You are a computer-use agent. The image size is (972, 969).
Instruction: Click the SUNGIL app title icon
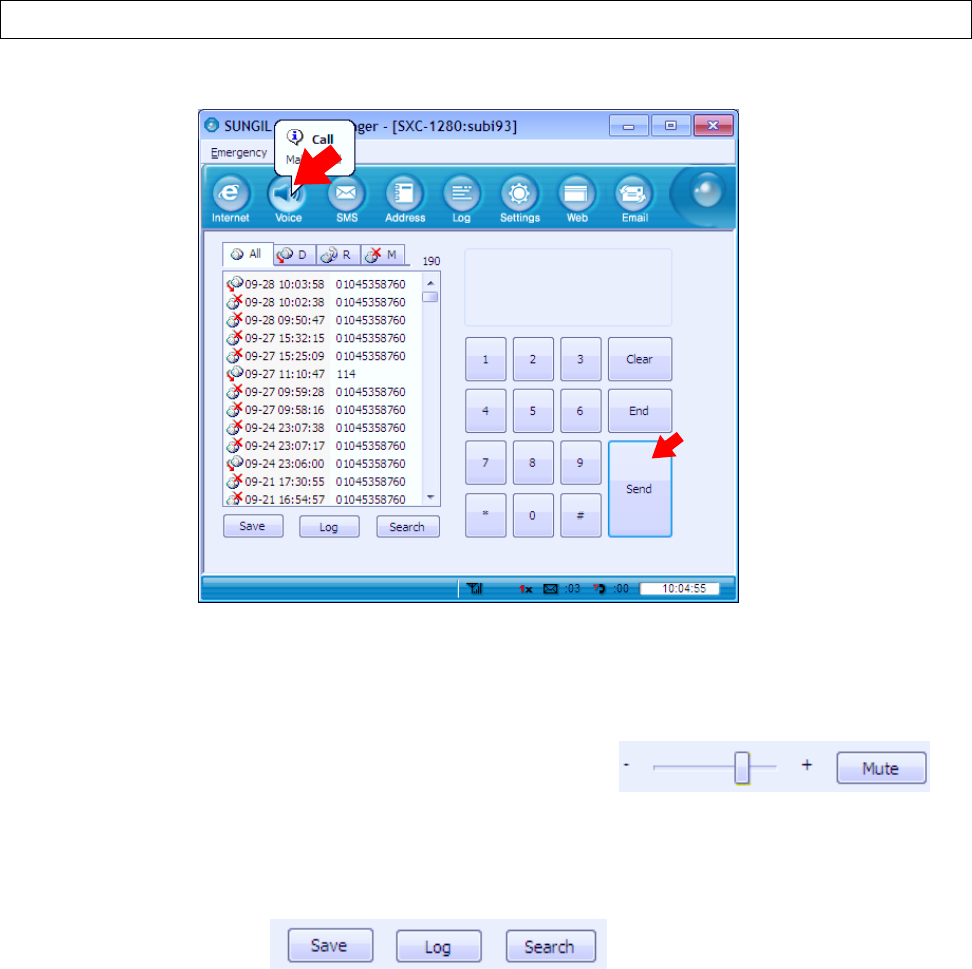point(211,125)
